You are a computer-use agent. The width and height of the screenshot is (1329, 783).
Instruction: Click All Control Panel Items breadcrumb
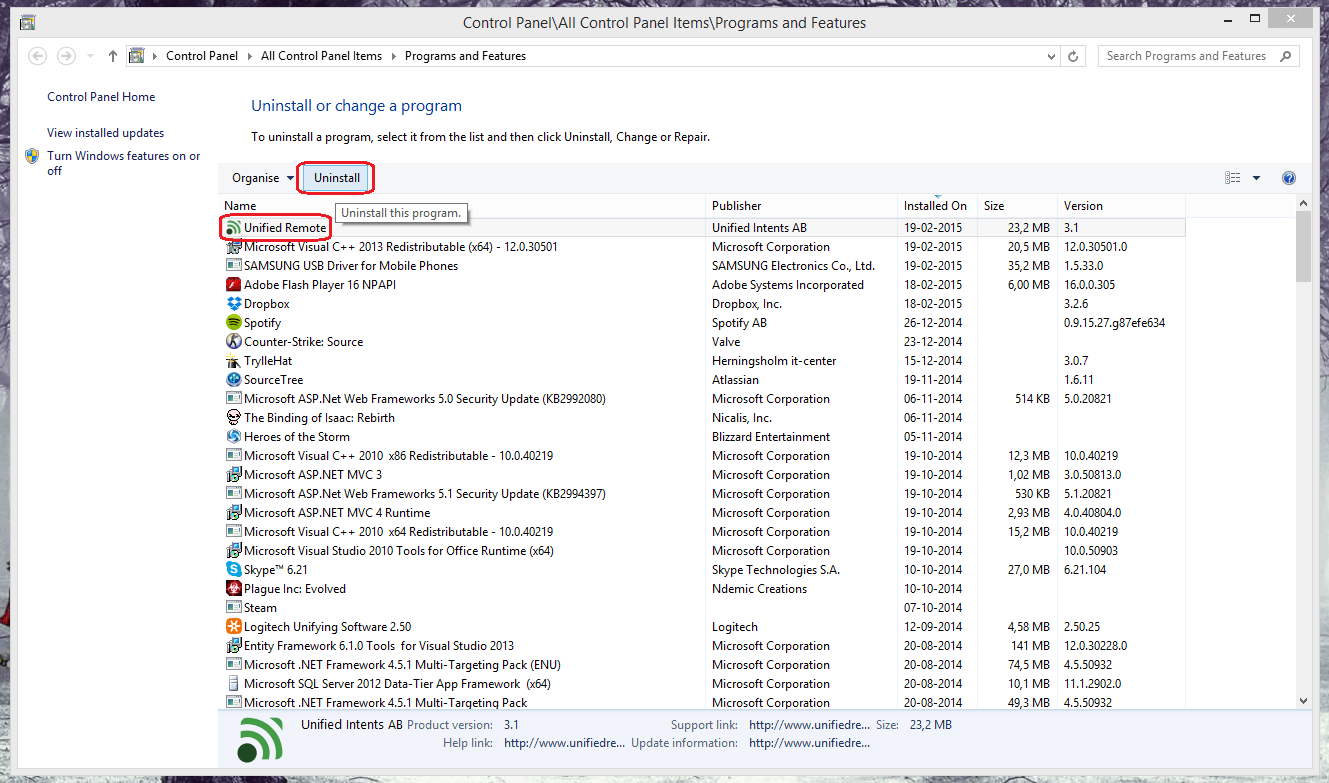[x=321, y=56]
